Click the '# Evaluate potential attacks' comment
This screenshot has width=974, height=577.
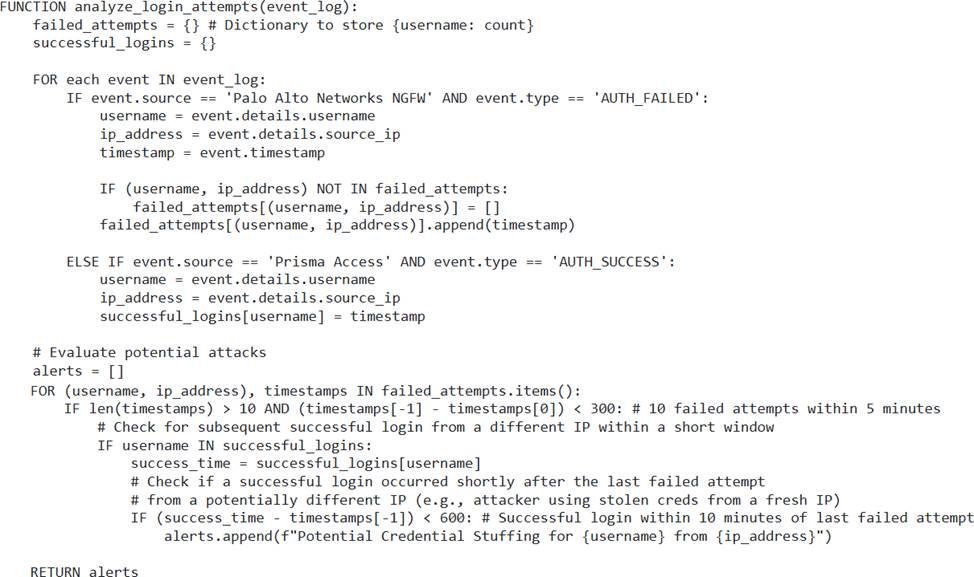(x=149, y=352)
